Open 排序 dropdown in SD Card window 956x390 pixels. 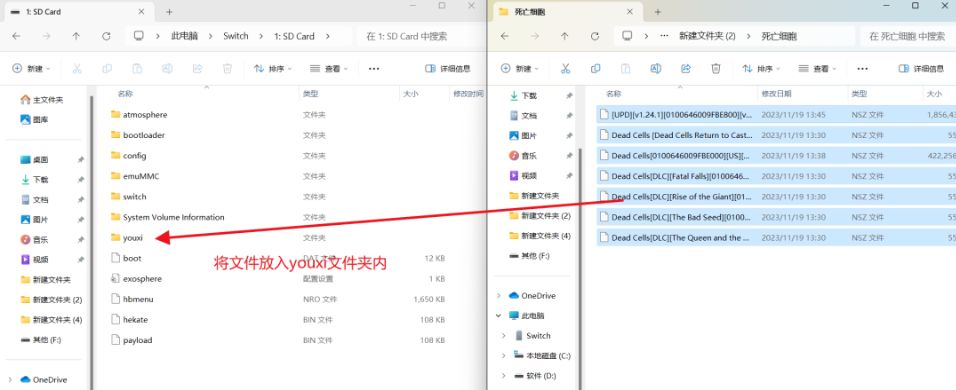tap(273, 69)
